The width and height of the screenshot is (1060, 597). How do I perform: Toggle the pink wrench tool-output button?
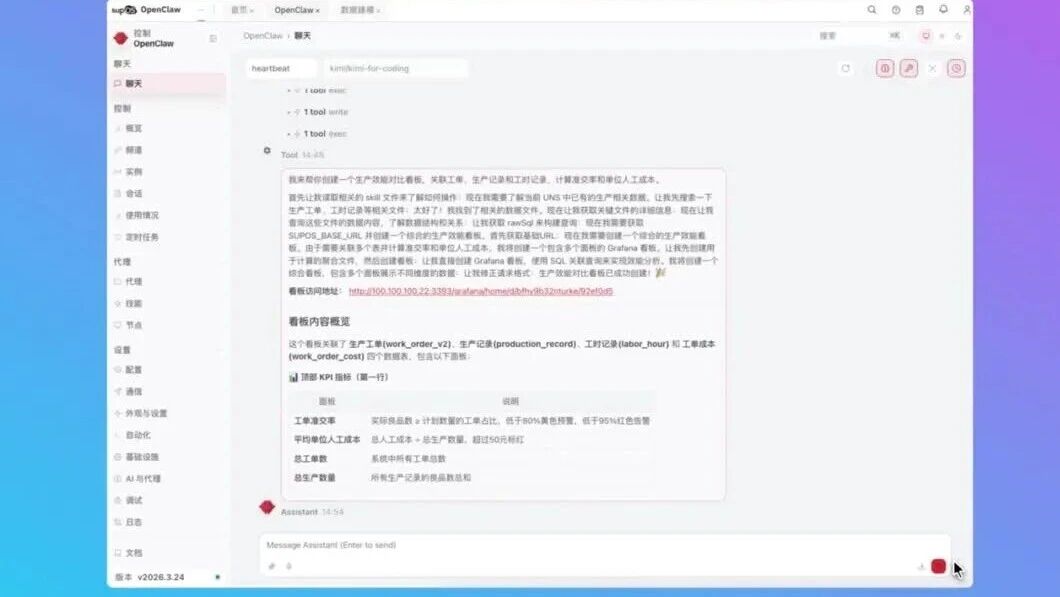pos(909,68)
